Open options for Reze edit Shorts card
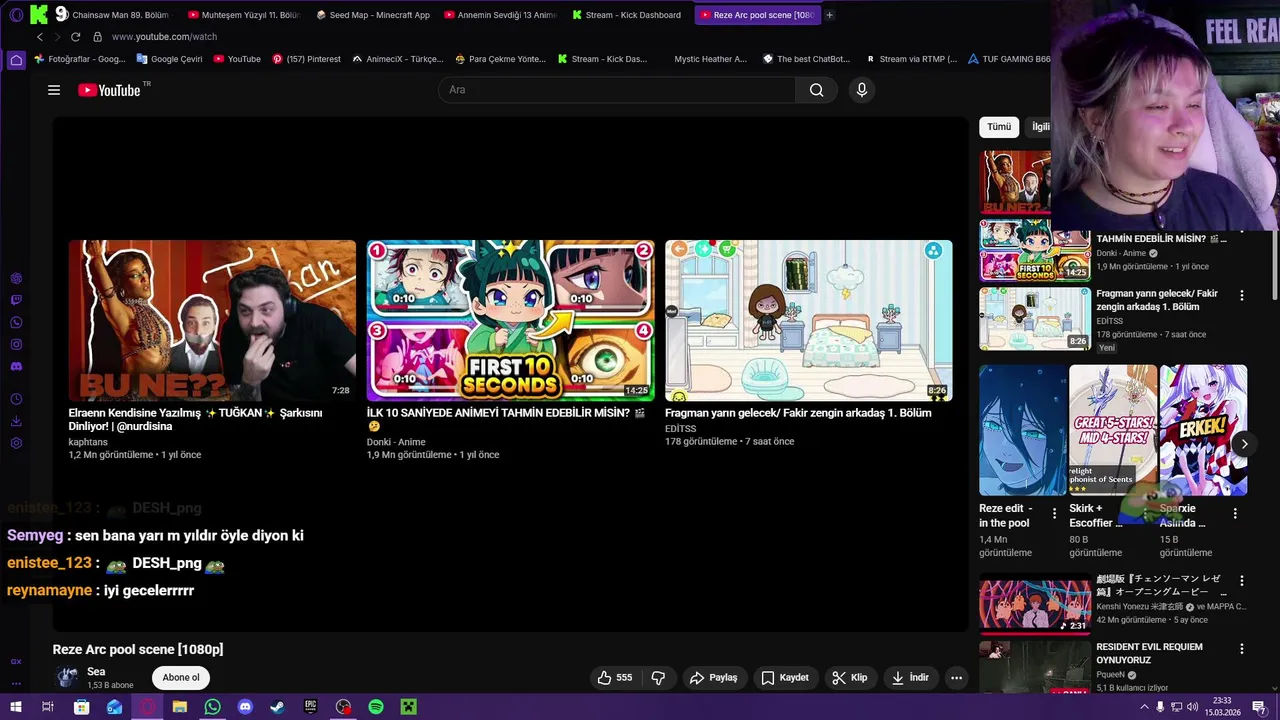 tap(1054, 514)
